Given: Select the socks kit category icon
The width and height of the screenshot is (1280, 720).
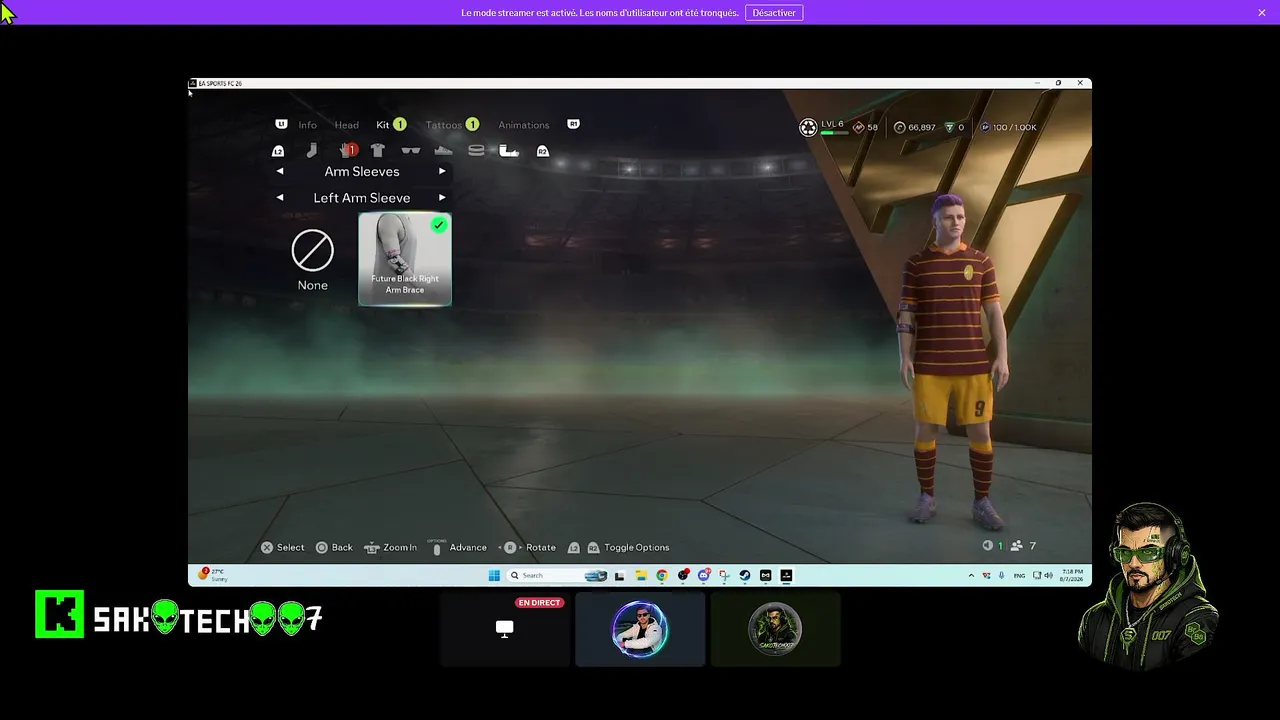Looking at the screenshot, I should [312, 150].
